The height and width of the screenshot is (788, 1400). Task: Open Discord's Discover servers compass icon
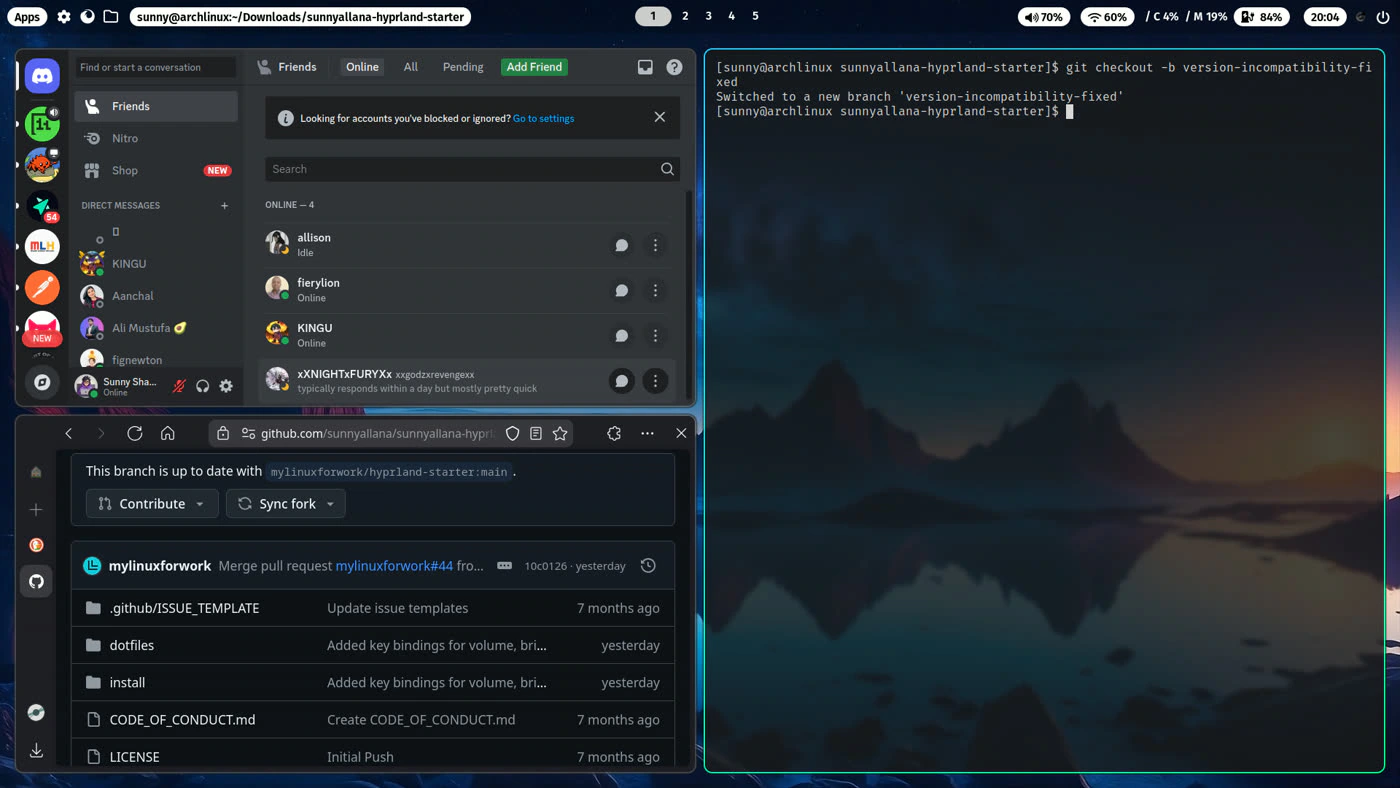[42, 382]
